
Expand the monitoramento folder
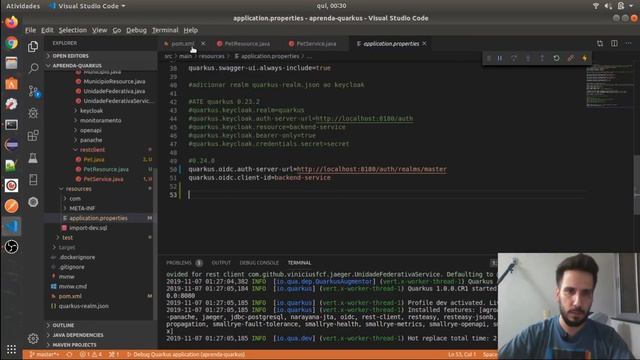coord(100,120)
